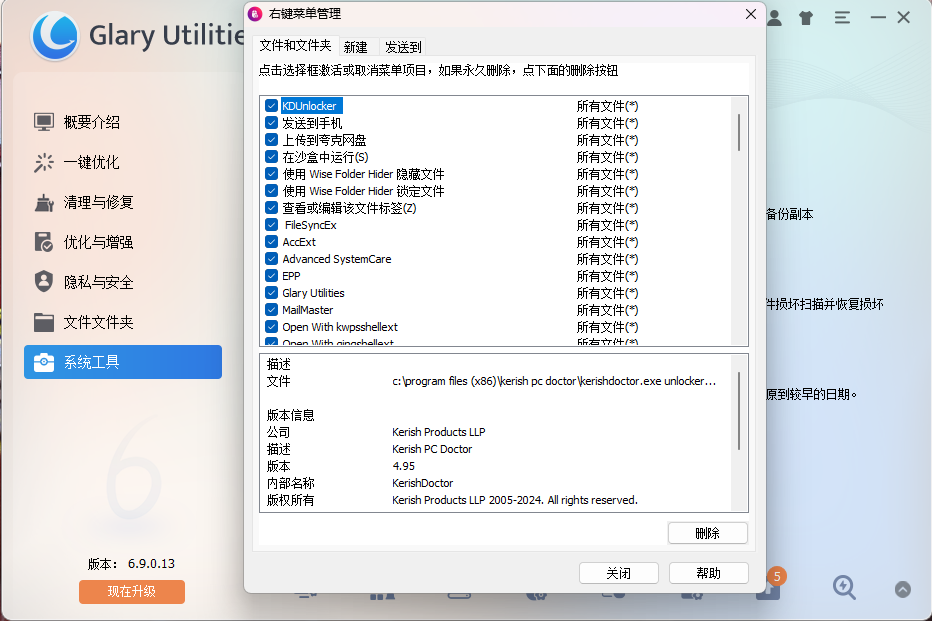Open the user account icon
Image resolution: width=932 pixels, height=621 pixels.
pos(774,18)
